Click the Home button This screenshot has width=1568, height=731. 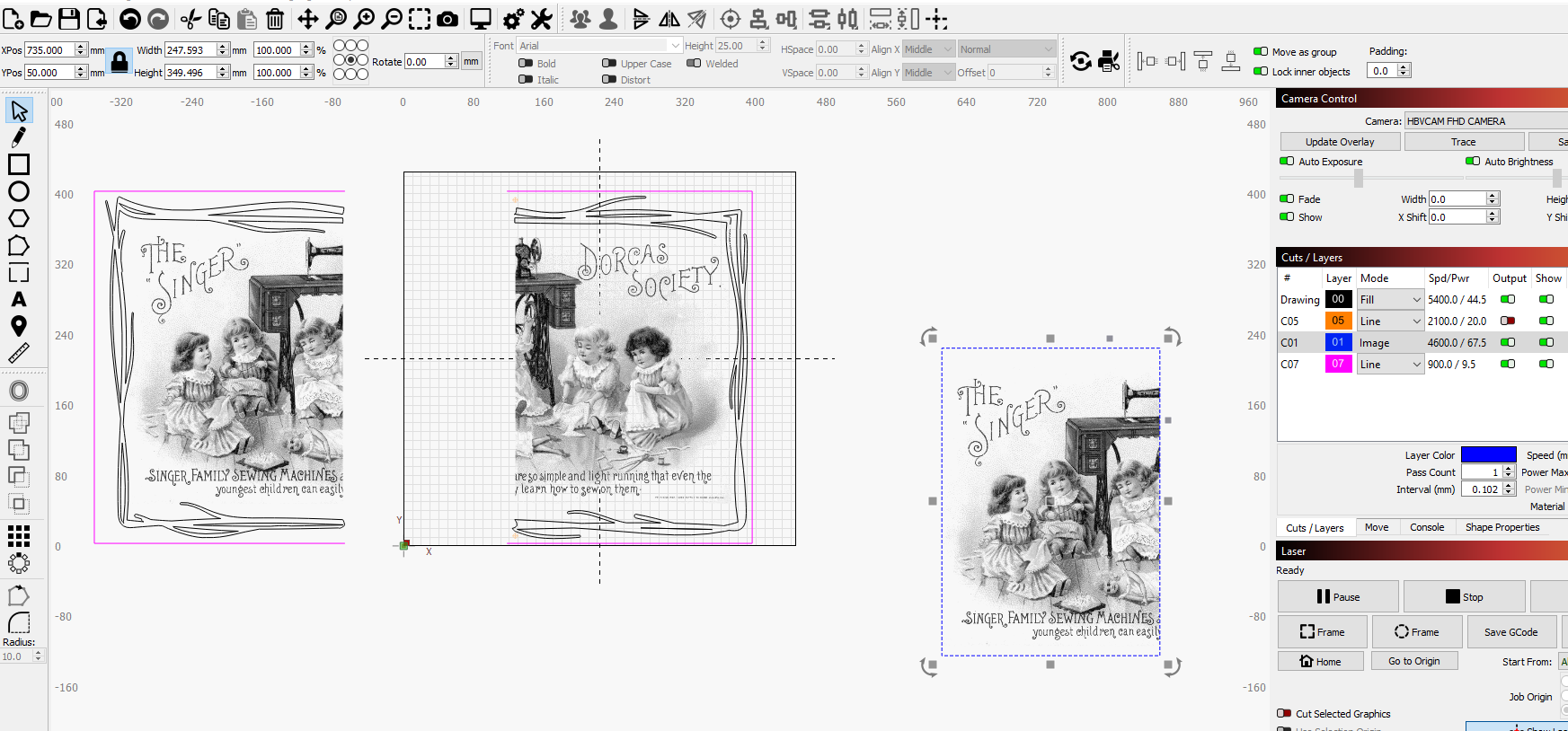(x=1321, y=662)
